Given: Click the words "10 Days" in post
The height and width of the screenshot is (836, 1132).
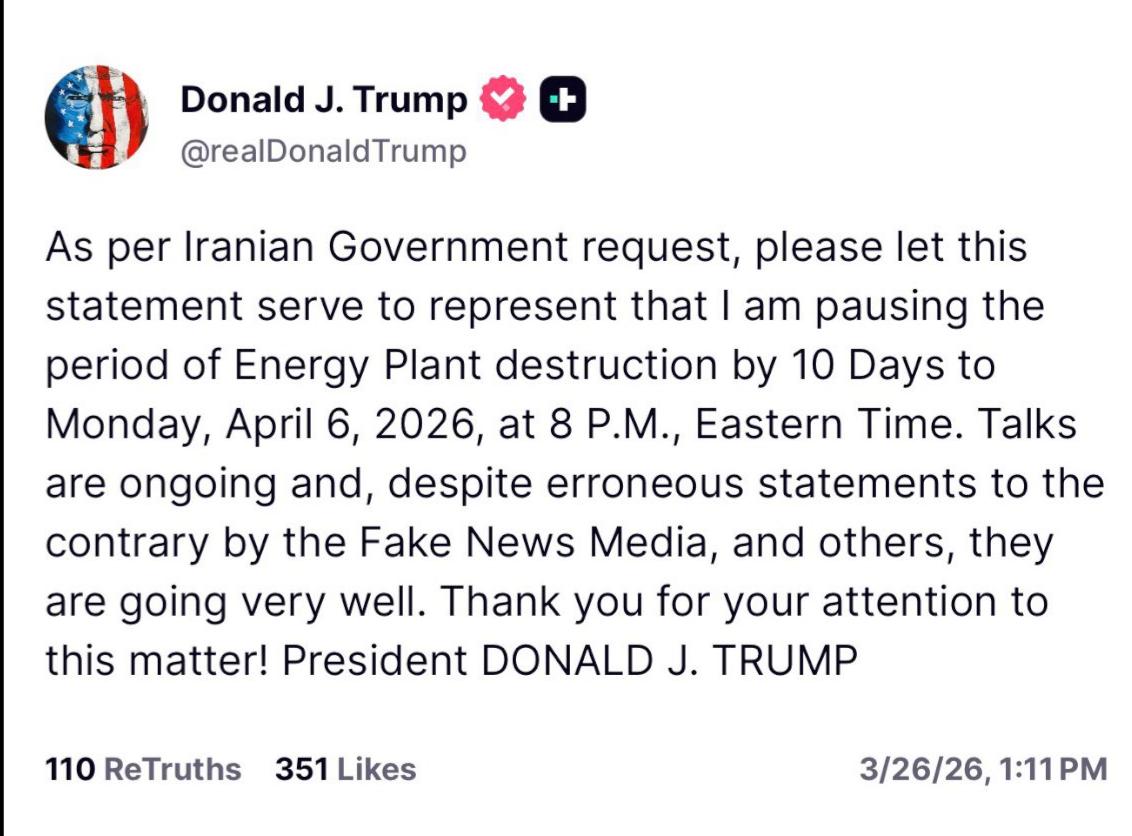Looking at the screenshot, I should click(x=860, y=366).
